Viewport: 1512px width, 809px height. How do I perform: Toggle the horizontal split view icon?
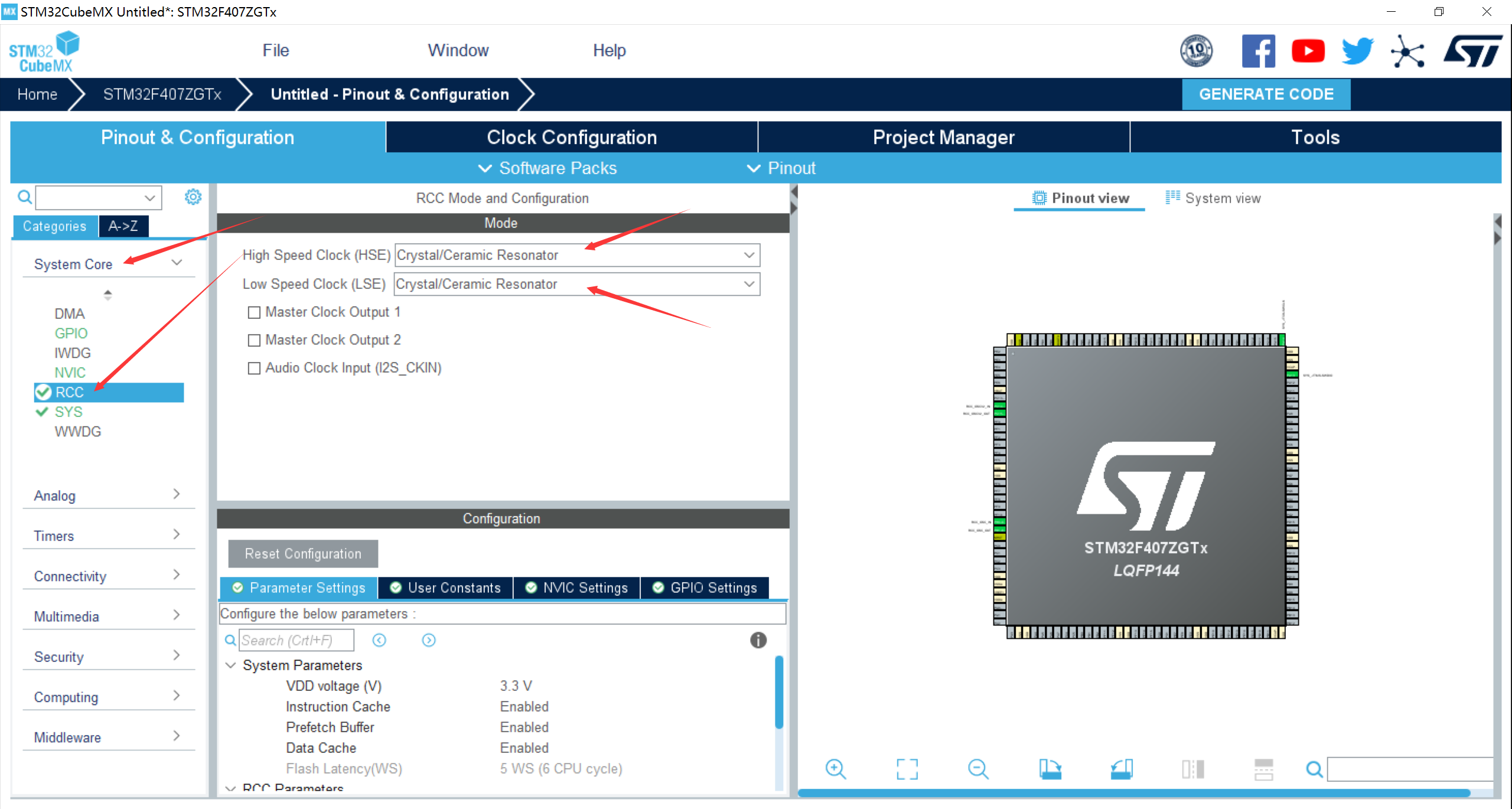click(x=1192, y=769)
